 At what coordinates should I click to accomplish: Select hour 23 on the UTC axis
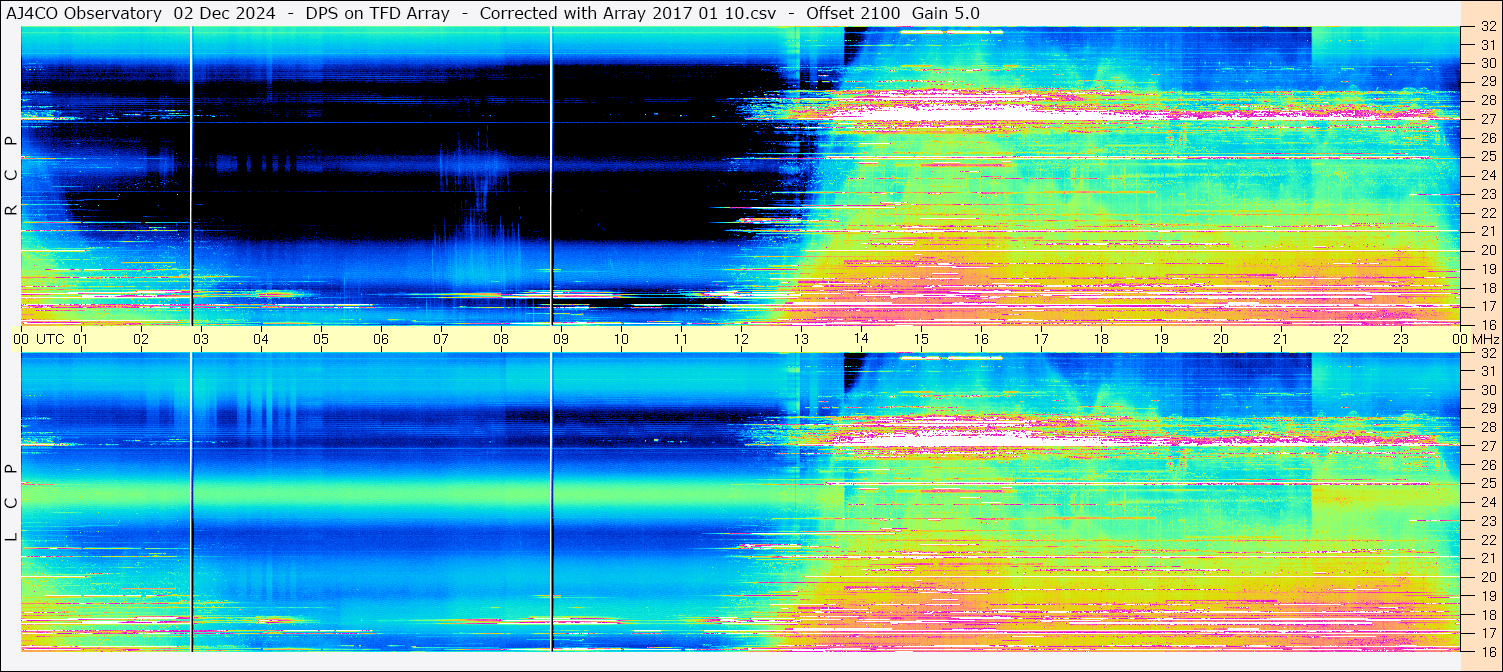[1401, 339]
